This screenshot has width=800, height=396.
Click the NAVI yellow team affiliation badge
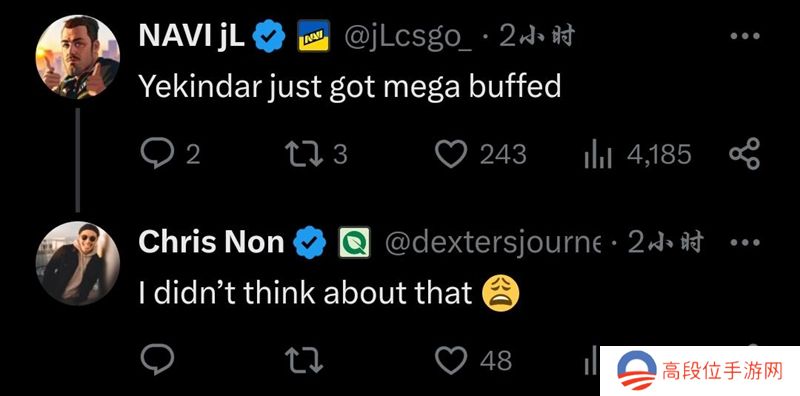[313, 36]
